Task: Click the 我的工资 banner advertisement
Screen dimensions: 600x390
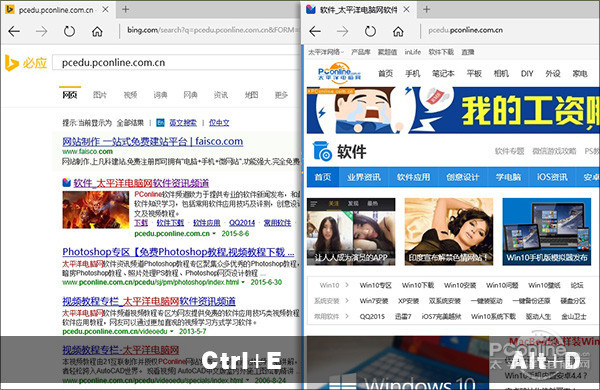Action: tap(453, 110)
